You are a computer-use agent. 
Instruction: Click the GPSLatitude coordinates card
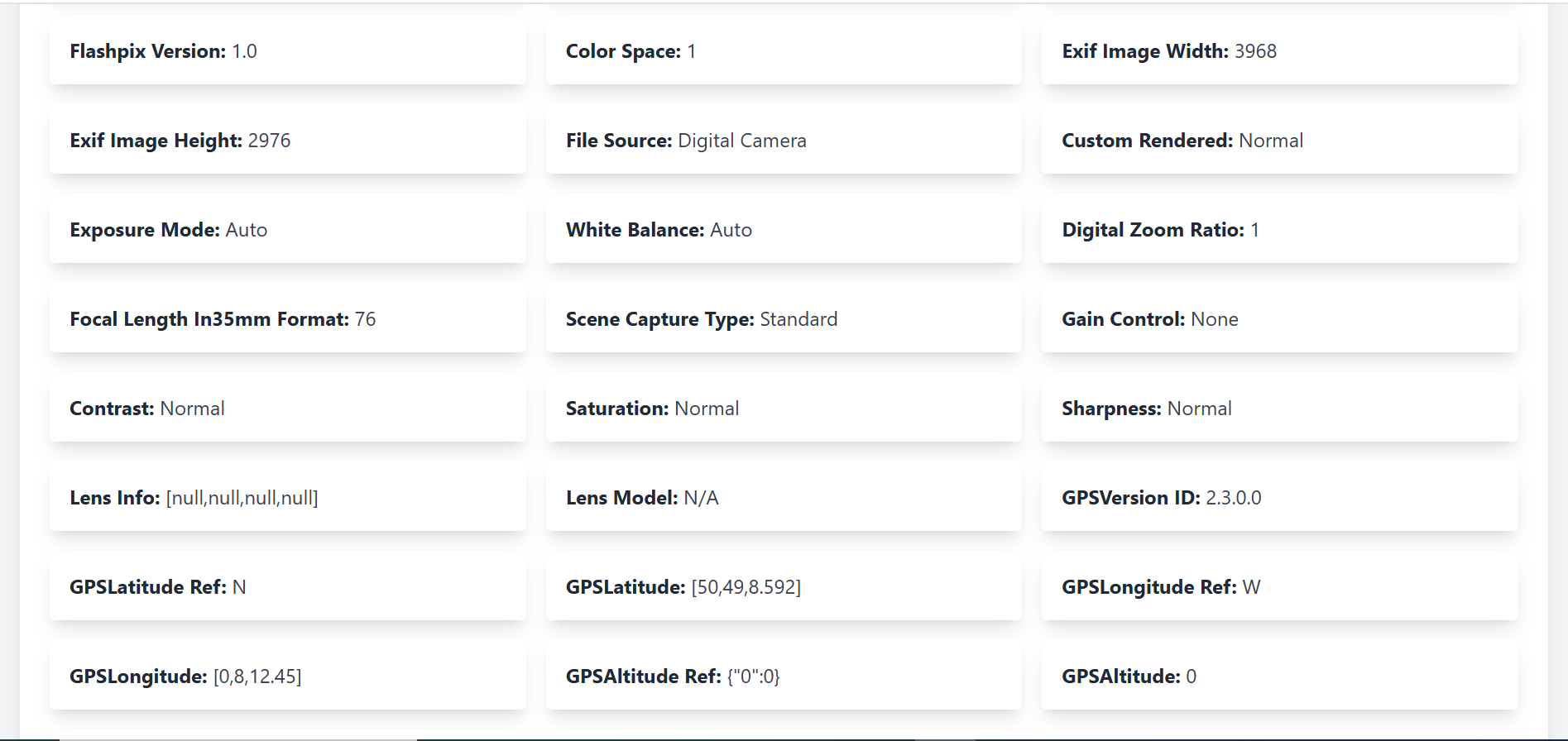(783, 587)
